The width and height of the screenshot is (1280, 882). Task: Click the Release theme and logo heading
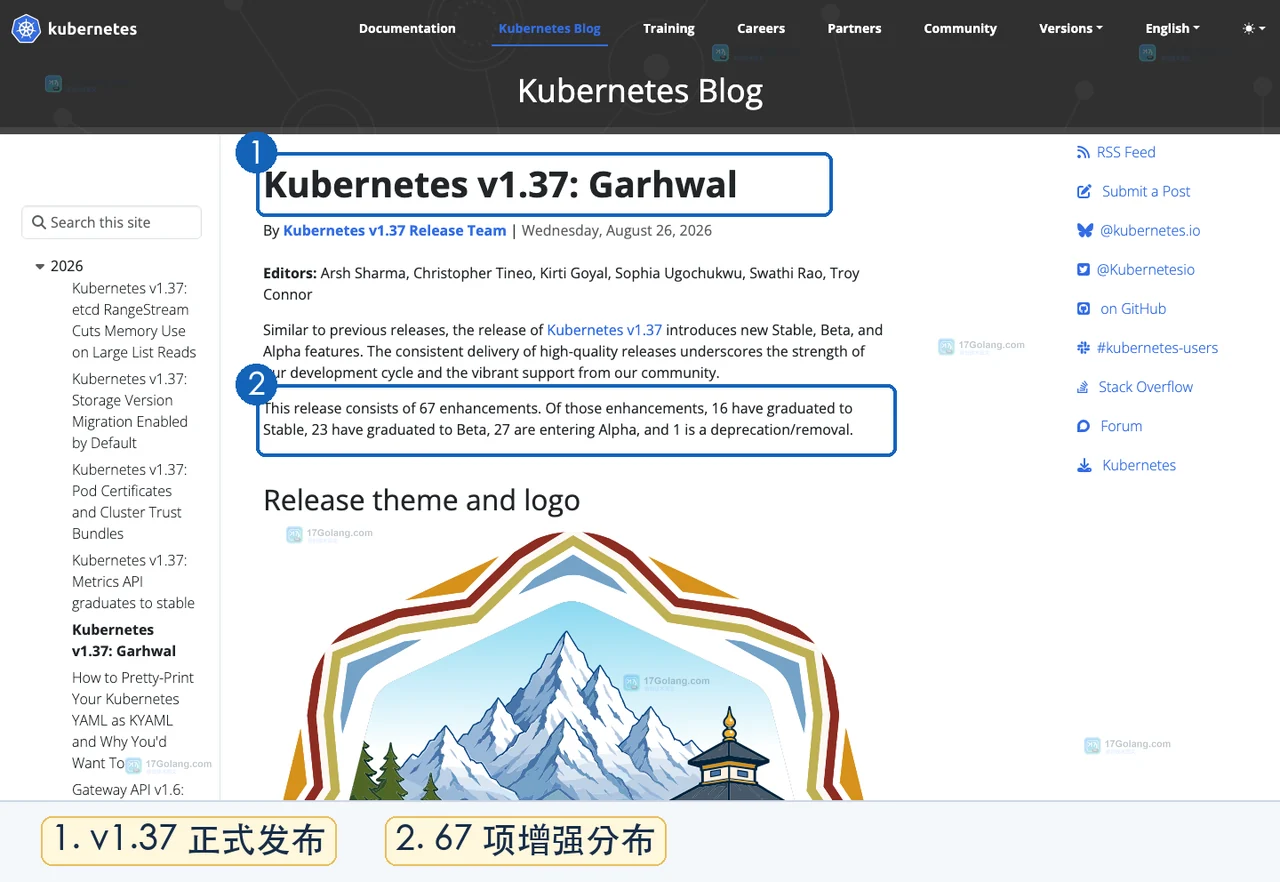421,500
